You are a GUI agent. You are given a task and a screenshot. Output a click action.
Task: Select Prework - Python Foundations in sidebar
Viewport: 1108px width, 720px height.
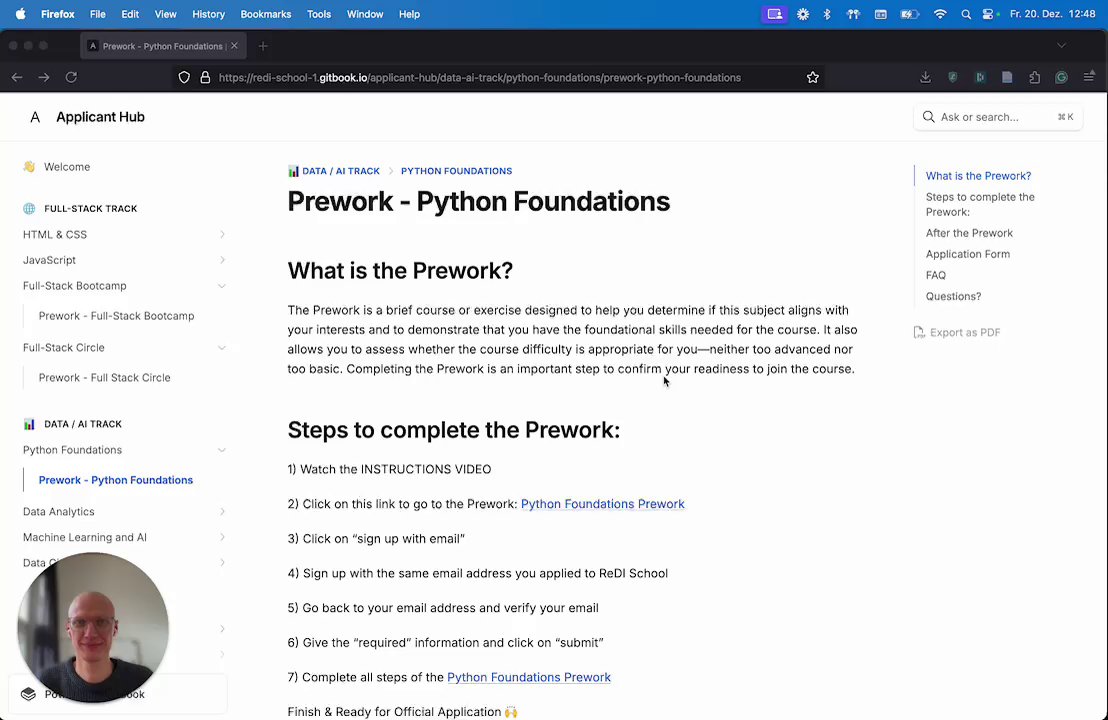[x=116, y=480]
